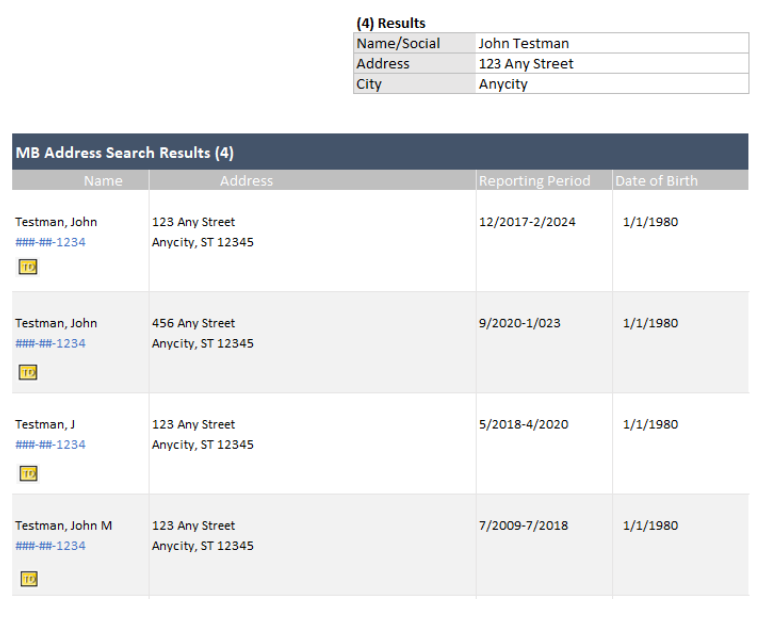Open SSN link in the 12/2017-2/2024 row
Image resolution: width=768 pixels, height=619 pixels.
(x=50, y=242)
